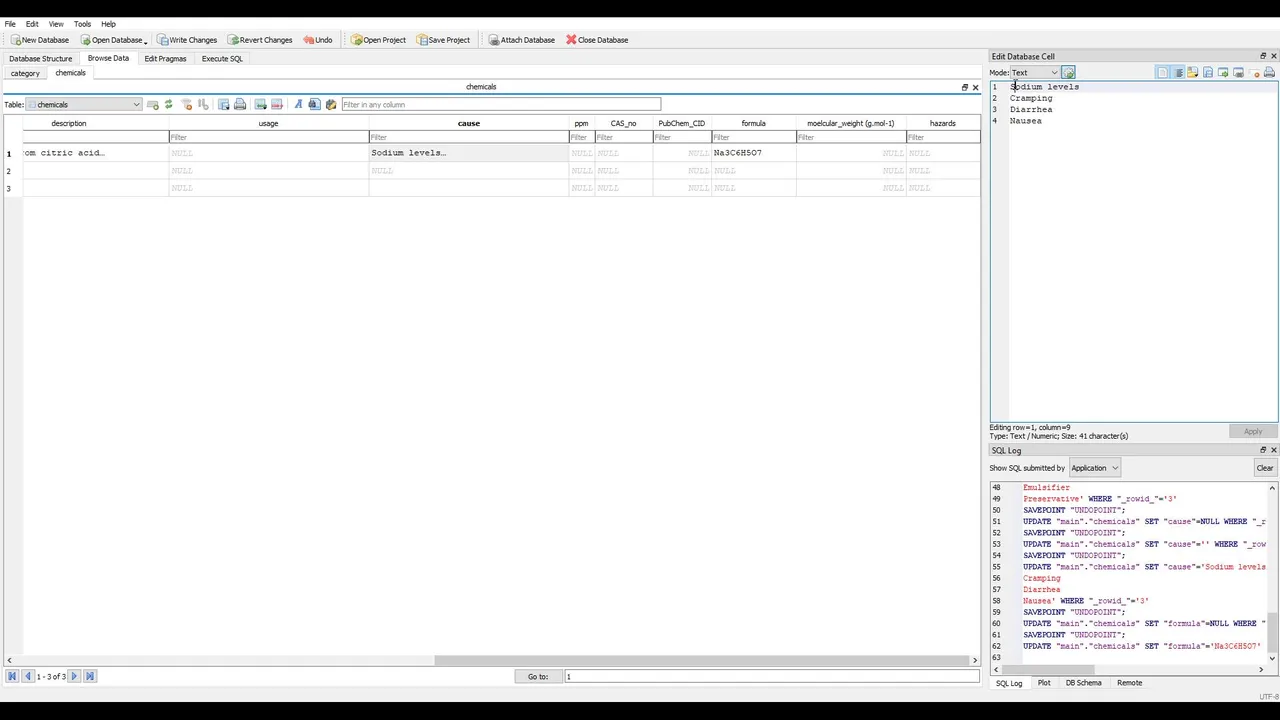Click the filter box under usage column
The width and height of the screenshot is (1280, 720).
(x=268, y=137)
